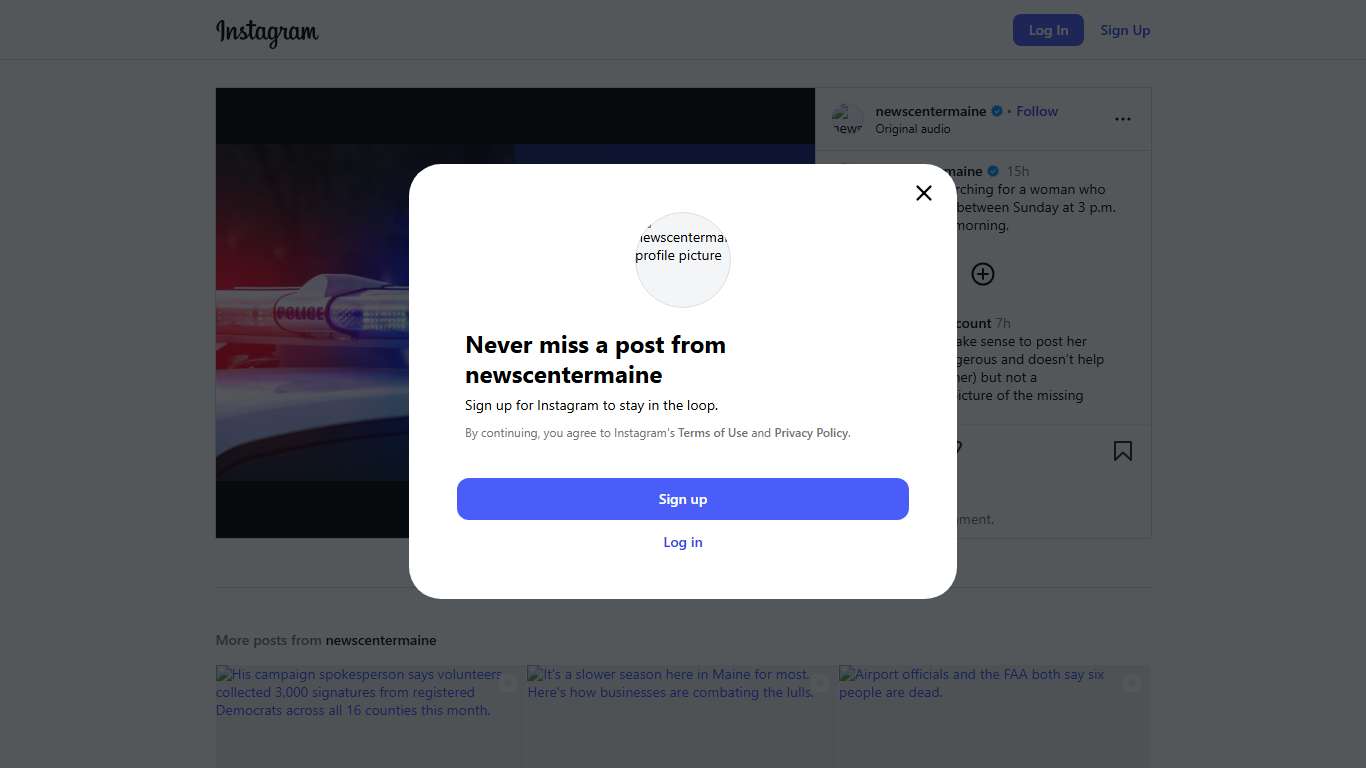Click Log In button in the top bar

point(1048,30)
